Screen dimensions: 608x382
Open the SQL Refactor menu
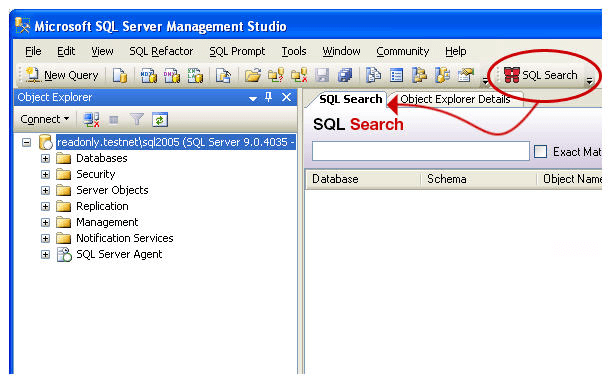click(x=161, y=51)
